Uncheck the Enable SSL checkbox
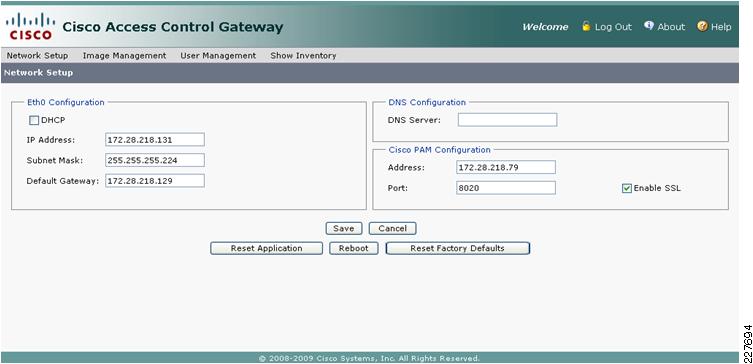 (626, 189)
